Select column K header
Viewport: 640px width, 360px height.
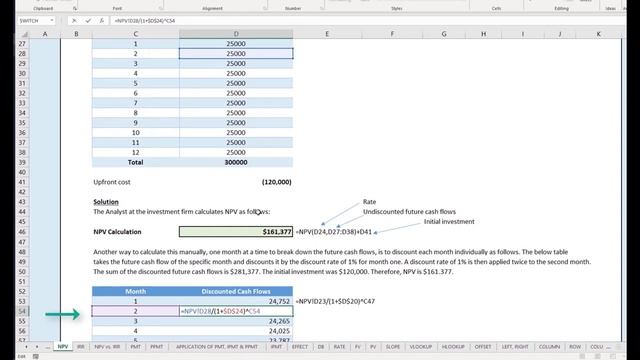coord(598,34)
